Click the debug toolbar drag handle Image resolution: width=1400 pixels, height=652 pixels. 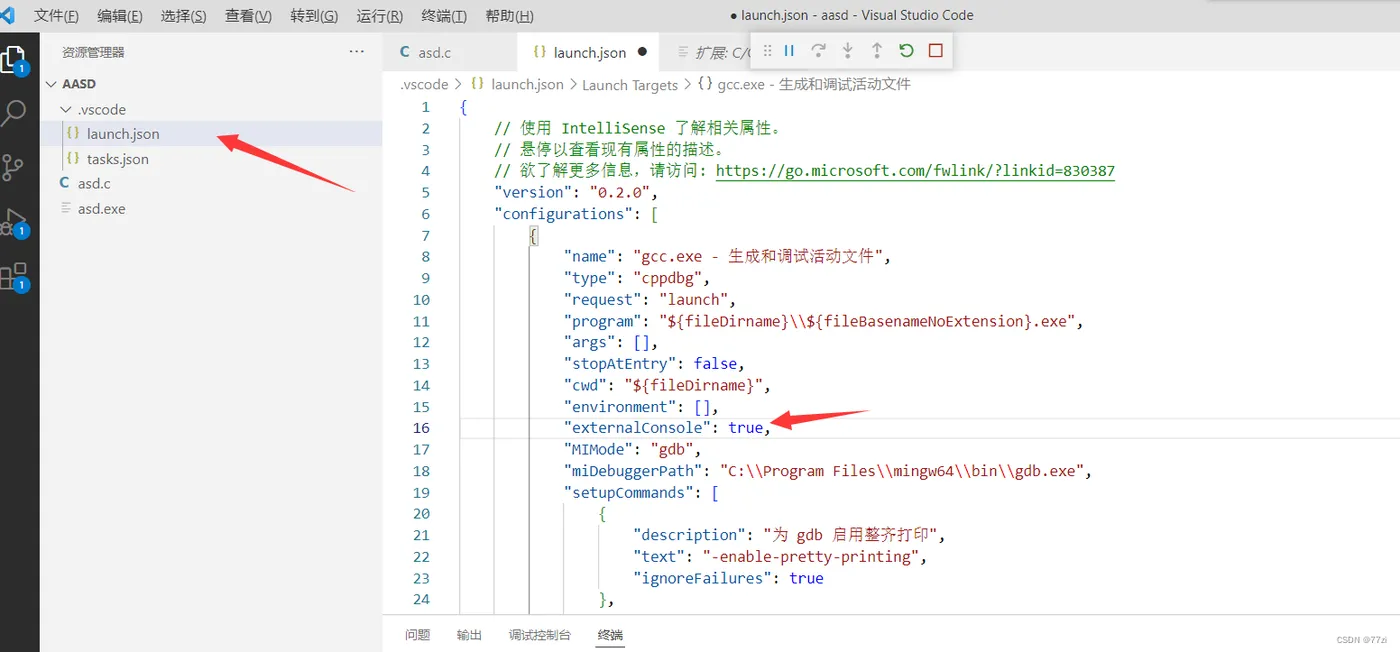pos(767,51)
